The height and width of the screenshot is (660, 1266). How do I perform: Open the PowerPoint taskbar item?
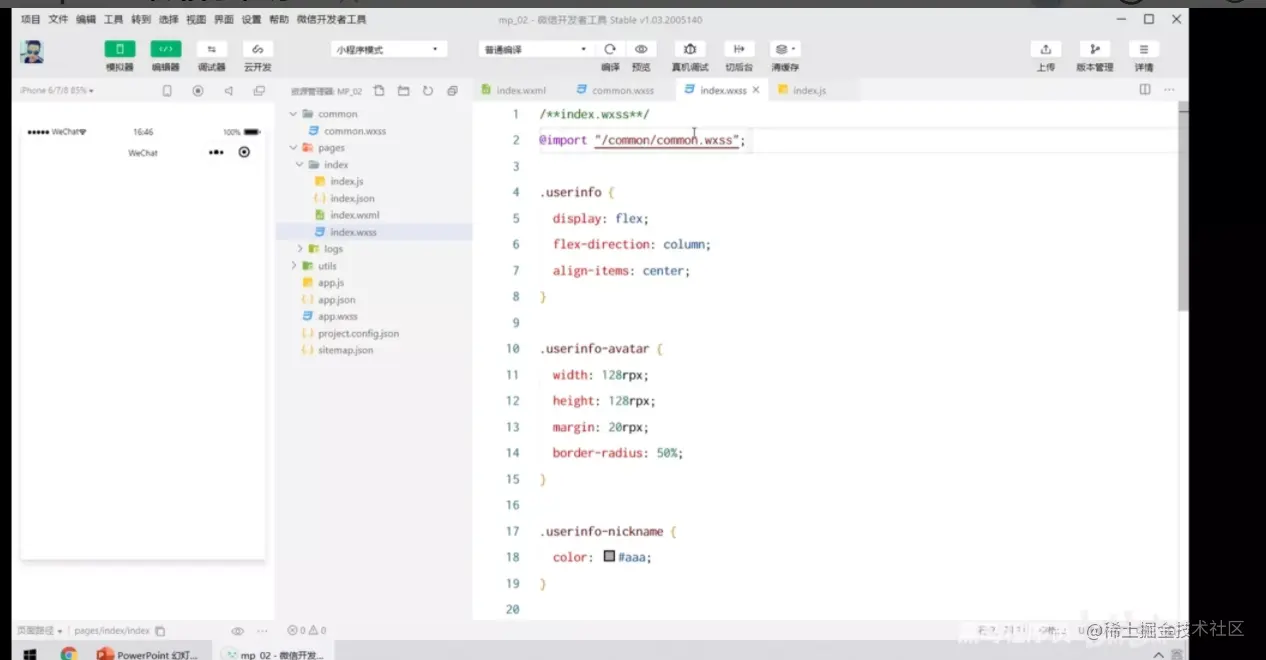point(148,654)
